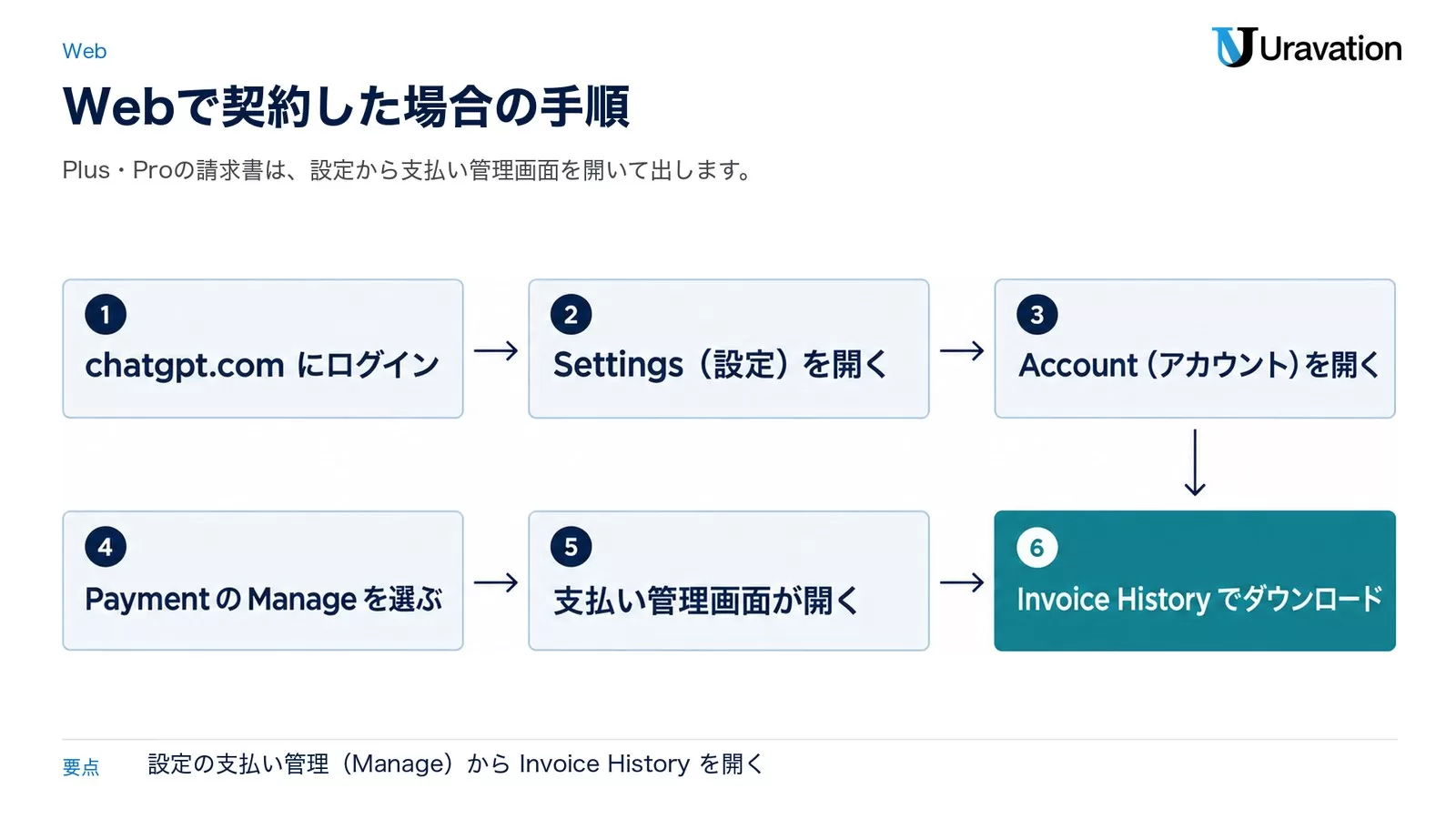The height and width of the screenshot is (819, 1456).
Task: Select the summary line '設定の支払い管理（Manage）から Invoice History を開く'
Action: click(x=455, y=764)
